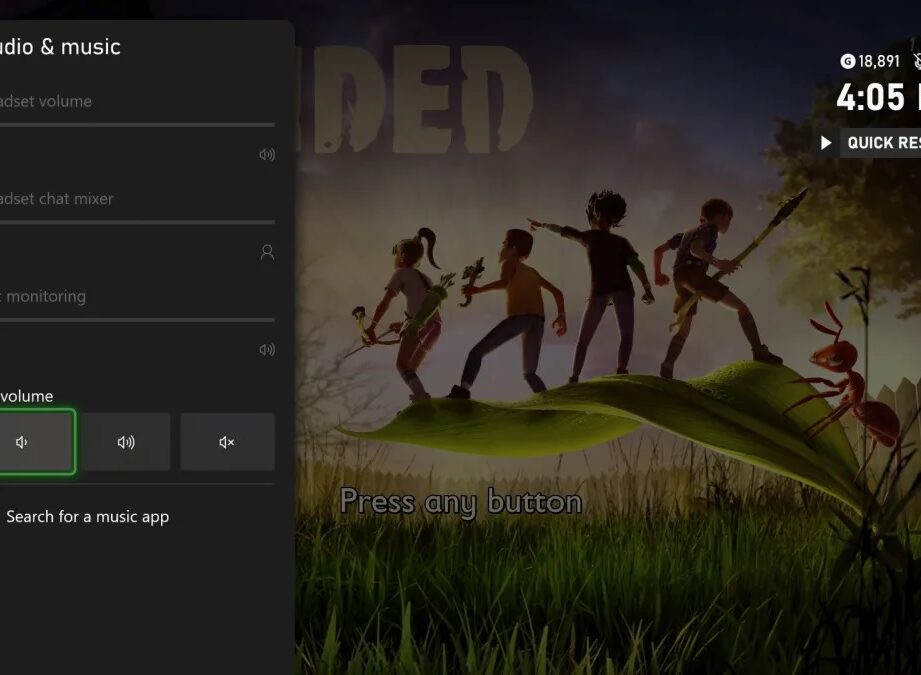Open Search for a music app
Image resolution: width=921 pixels, height=675 pixels.
88,517
